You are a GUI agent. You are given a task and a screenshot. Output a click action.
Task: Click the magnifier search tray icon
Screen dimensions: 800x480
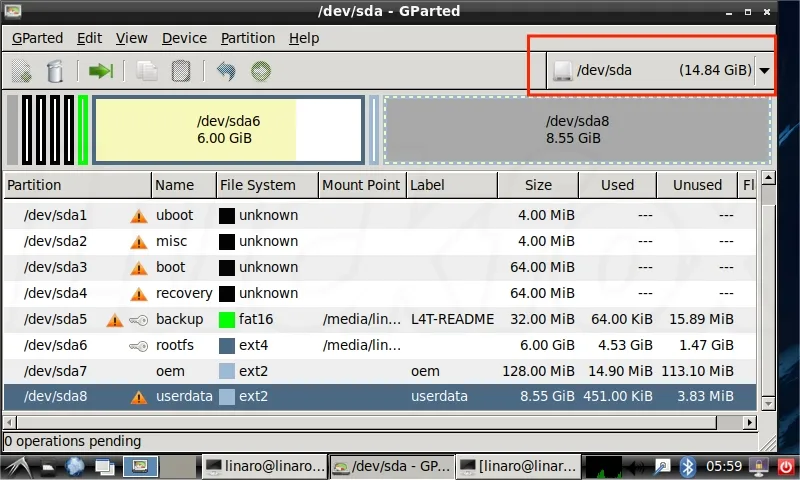[x=662, y=467]
